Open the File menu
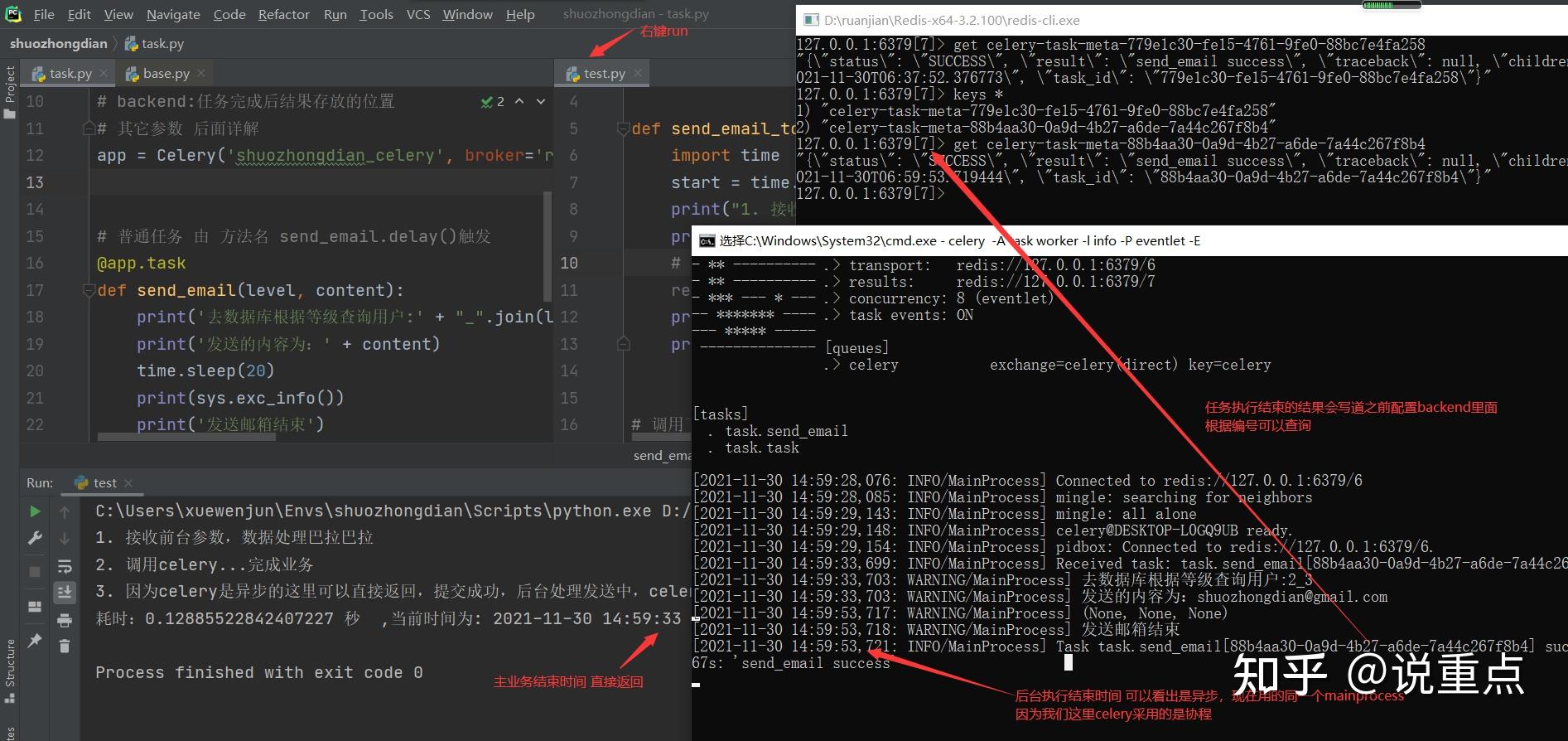 click(44, 14)
